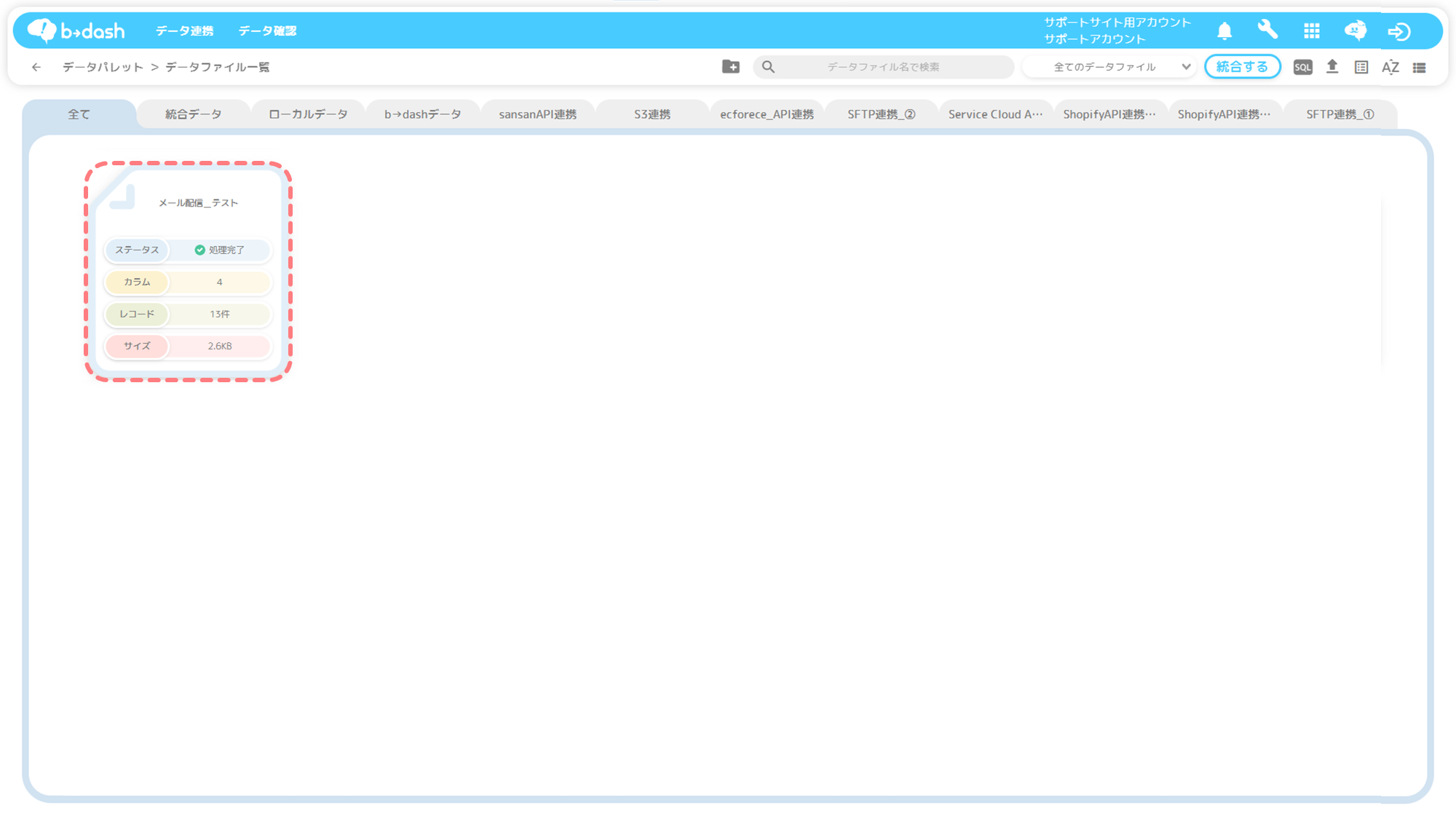Click the AZ sort icon
Image resolution: width=1456 pixels, height=819 pixels.
pos(1390,67)
